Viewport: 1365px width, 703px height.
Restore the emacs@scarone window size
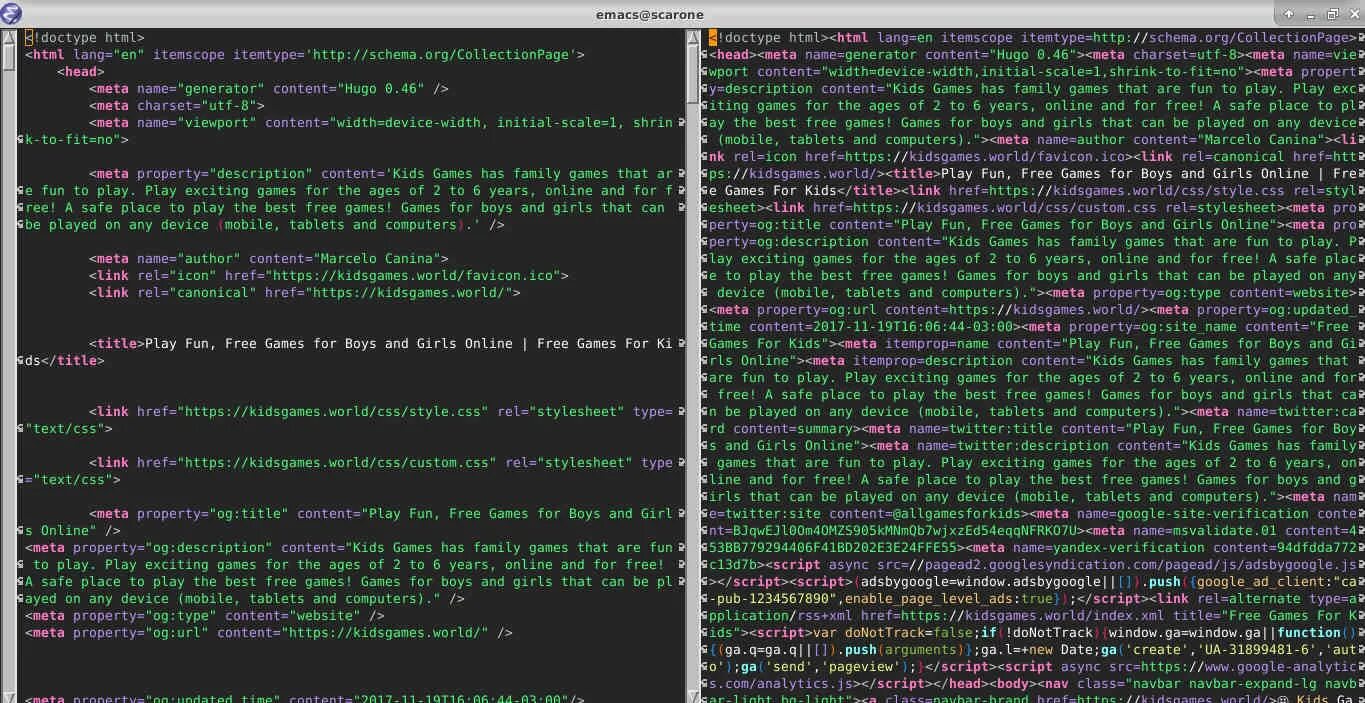tap(1332, 14)
